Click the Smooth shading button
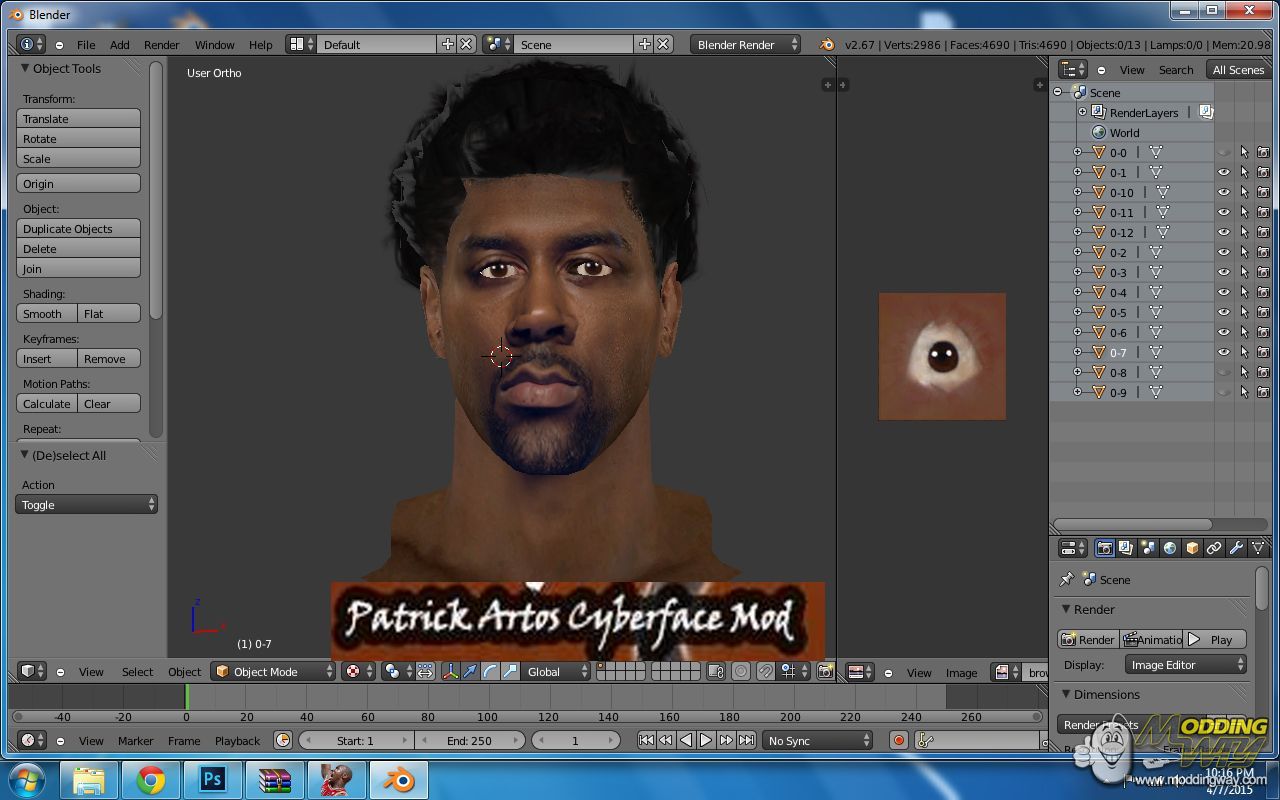This screenshot has width=1280, height=800. pyautogui.click(x=46, y=314)
